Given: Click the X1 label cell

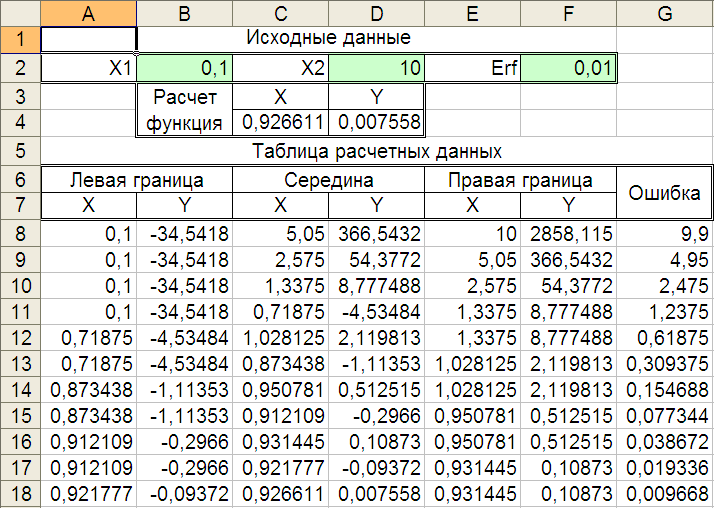Looking at the screenshot, I should point(88,68).
